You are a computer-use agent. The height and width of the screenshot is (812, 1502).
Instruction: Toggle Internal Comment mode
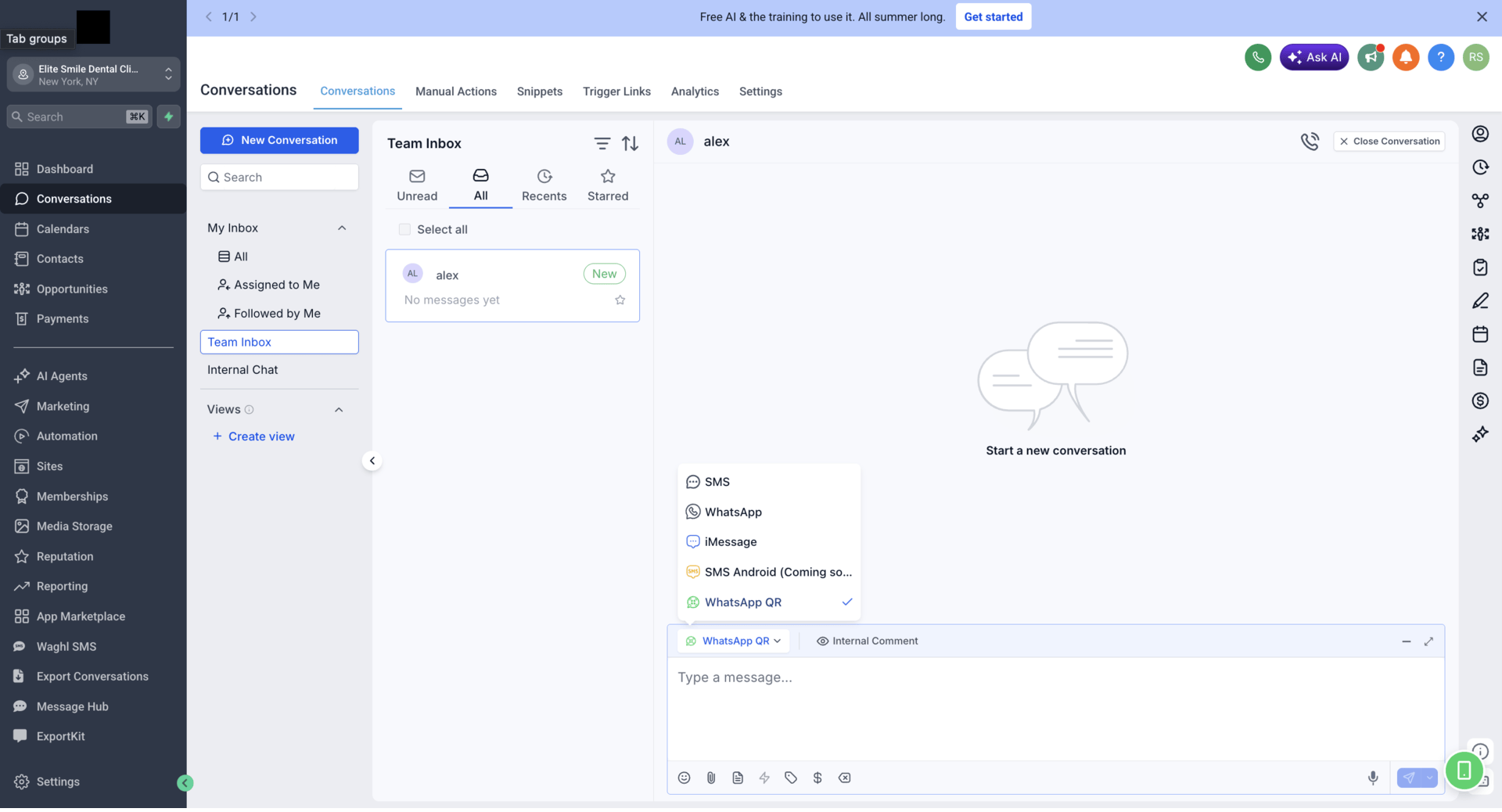point(867,641)
